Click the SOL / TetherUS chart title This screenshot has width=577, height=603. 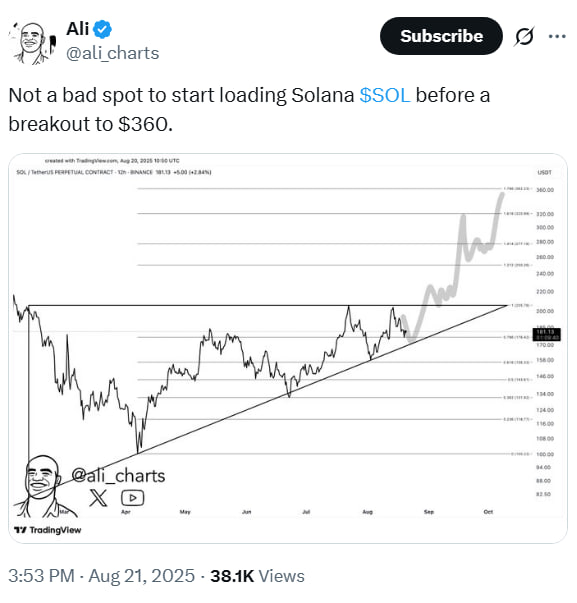coord(65,172)
